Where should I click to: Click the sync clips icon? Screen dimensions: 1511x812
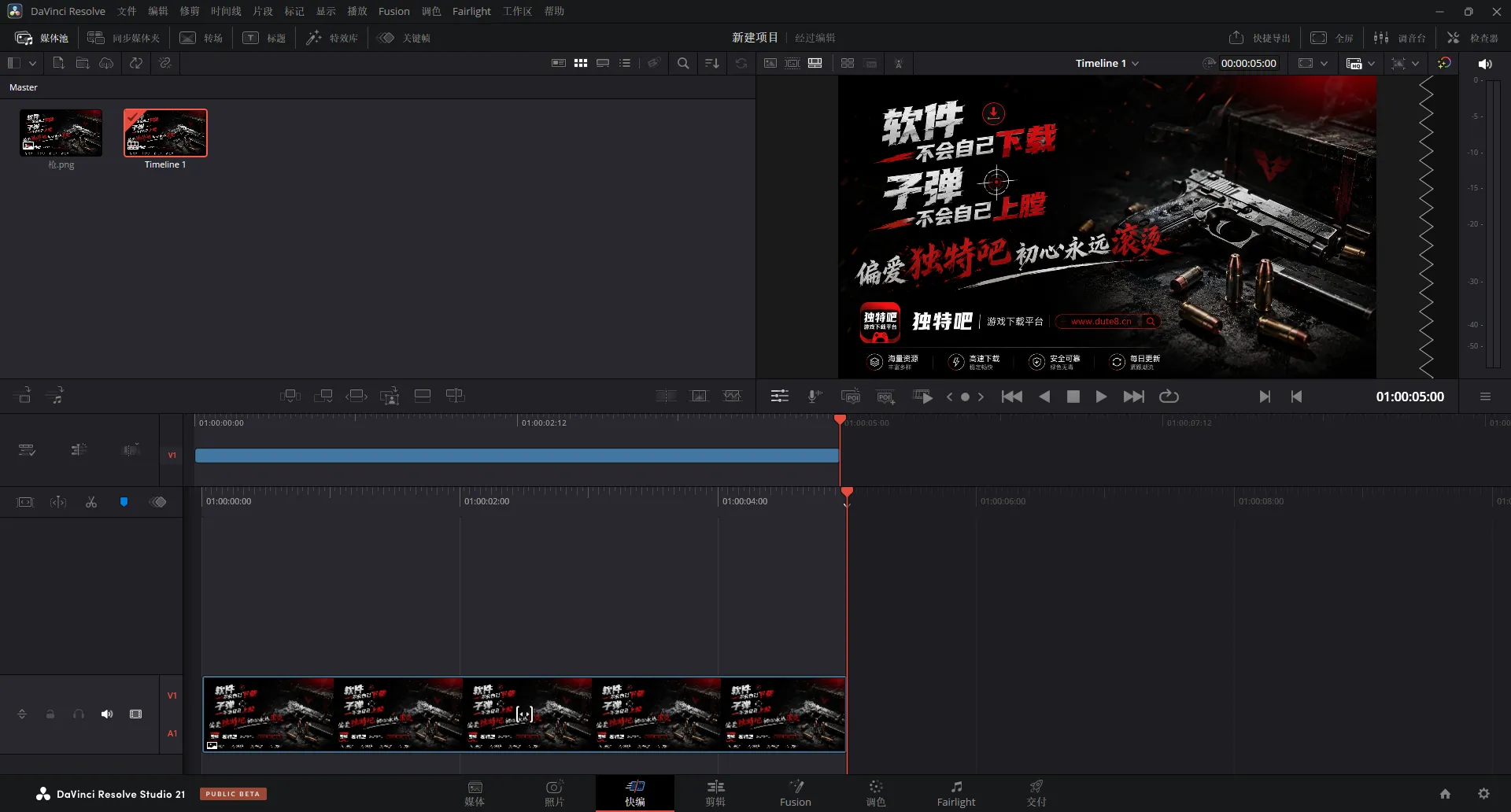click(x=136, y=63)
